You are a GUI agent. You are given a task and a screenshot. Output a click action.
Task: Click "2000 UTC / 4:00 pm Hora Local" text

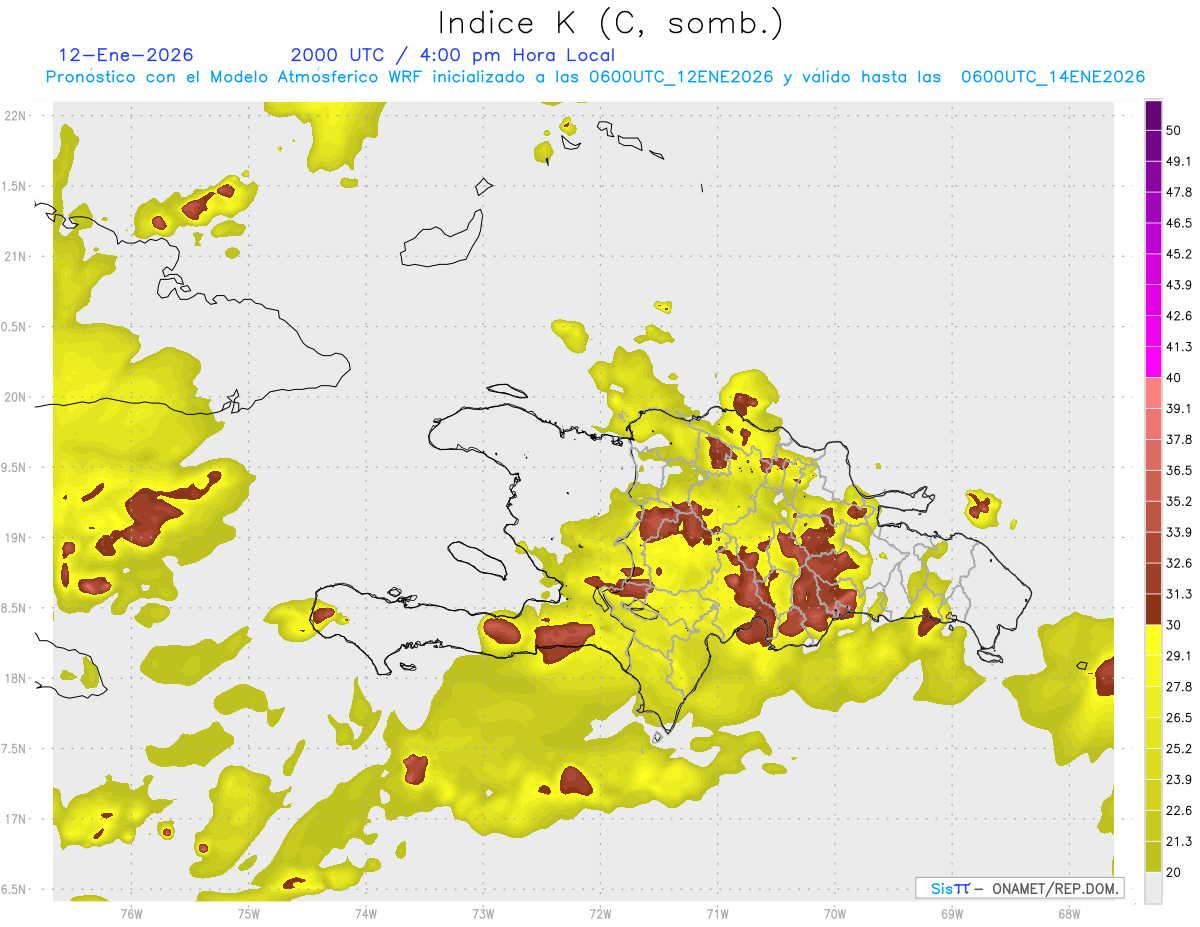[453, 55]
